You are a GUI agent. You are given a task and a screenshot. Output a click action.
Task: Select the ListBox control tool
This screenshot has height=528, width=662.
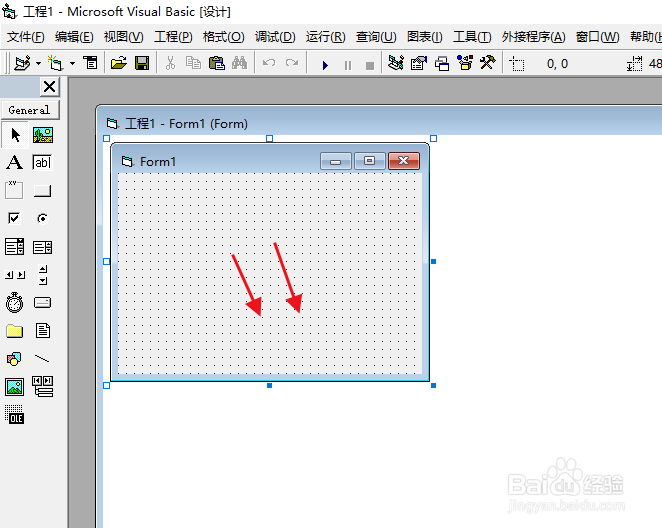(42, 247)
